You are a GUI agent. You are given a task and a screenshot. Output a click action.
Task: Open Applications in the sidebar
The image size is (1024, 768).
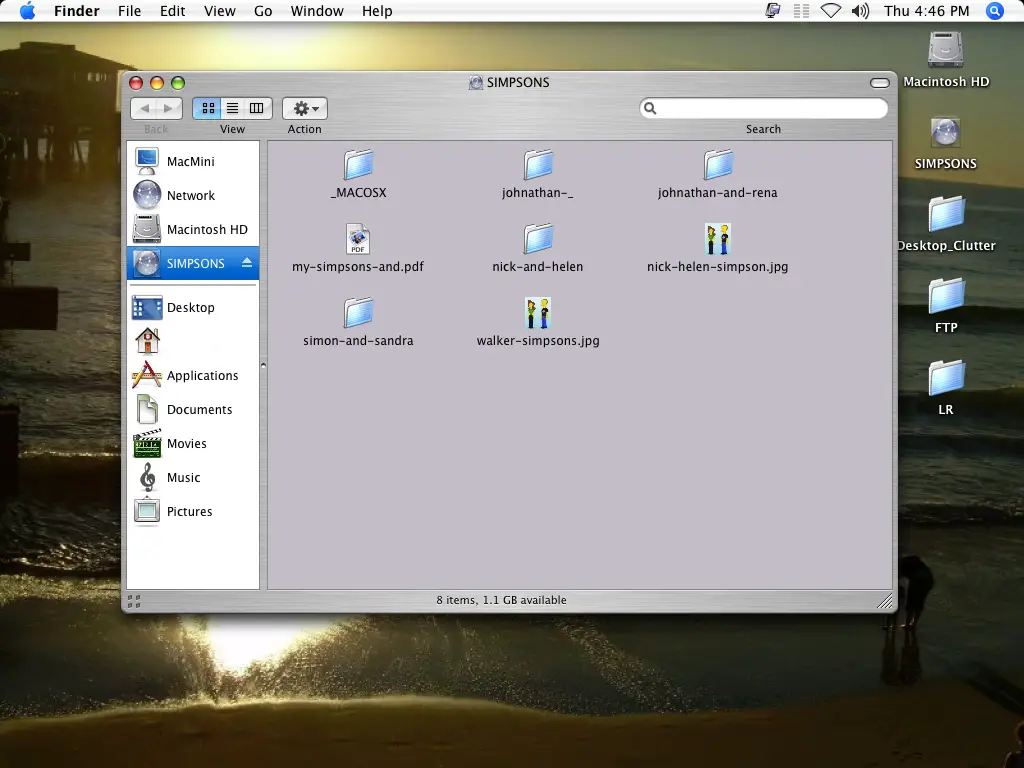193,376
